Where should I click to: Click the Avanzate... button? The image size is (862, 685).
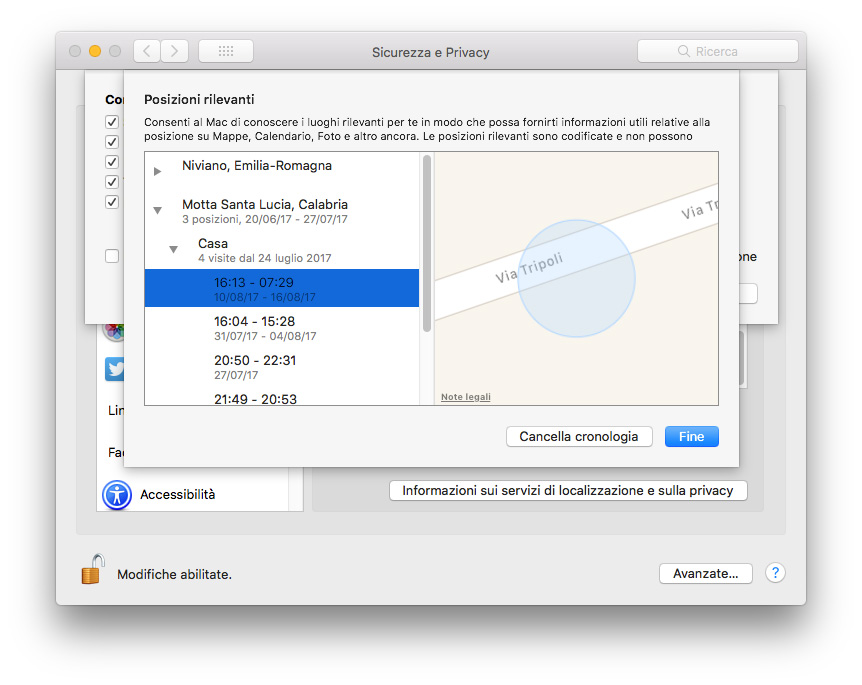tap(706, 573)
